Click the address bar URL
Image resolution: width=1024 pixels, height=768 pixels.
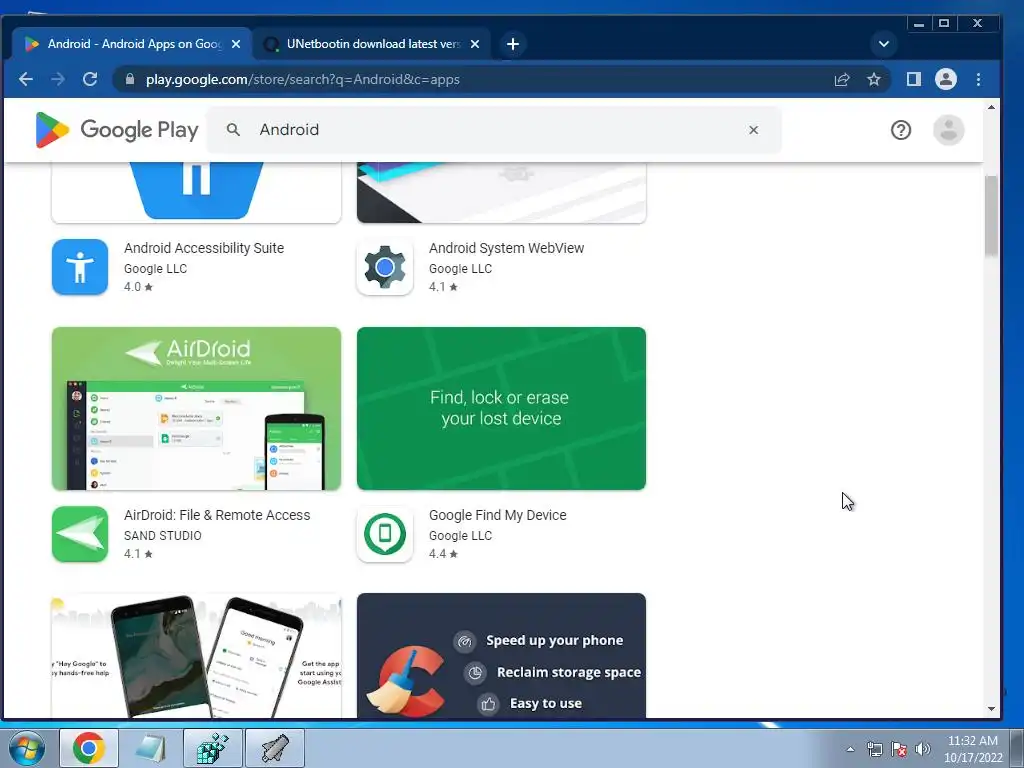(303, 80)
